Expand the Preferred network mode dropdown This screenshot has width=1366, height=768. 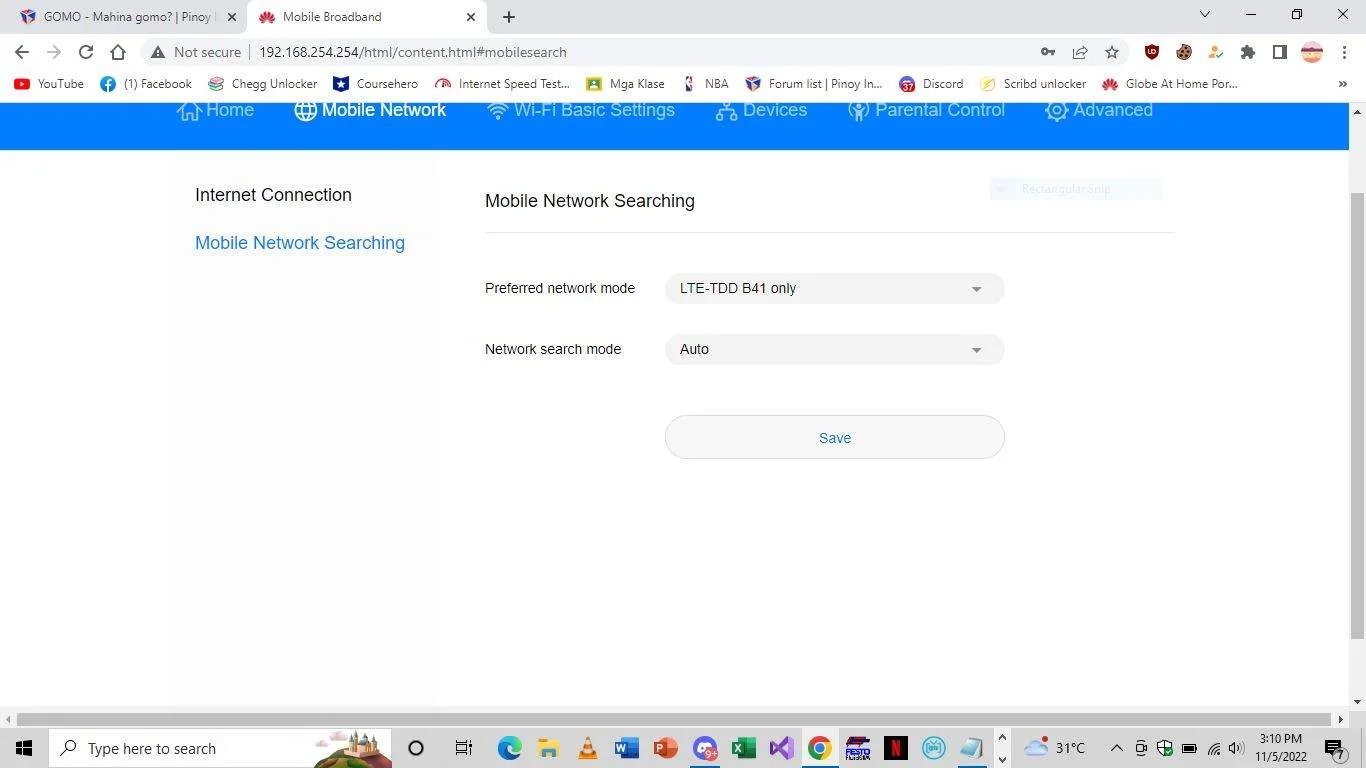pos(835,289)
